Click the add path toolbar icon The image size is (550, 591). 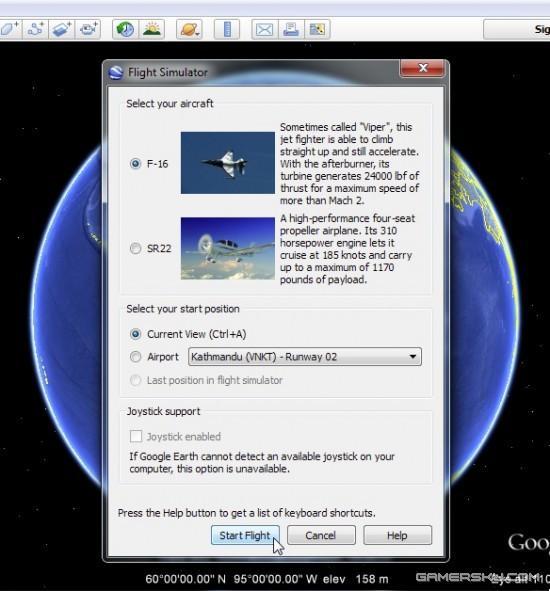[x=35, y=29]
